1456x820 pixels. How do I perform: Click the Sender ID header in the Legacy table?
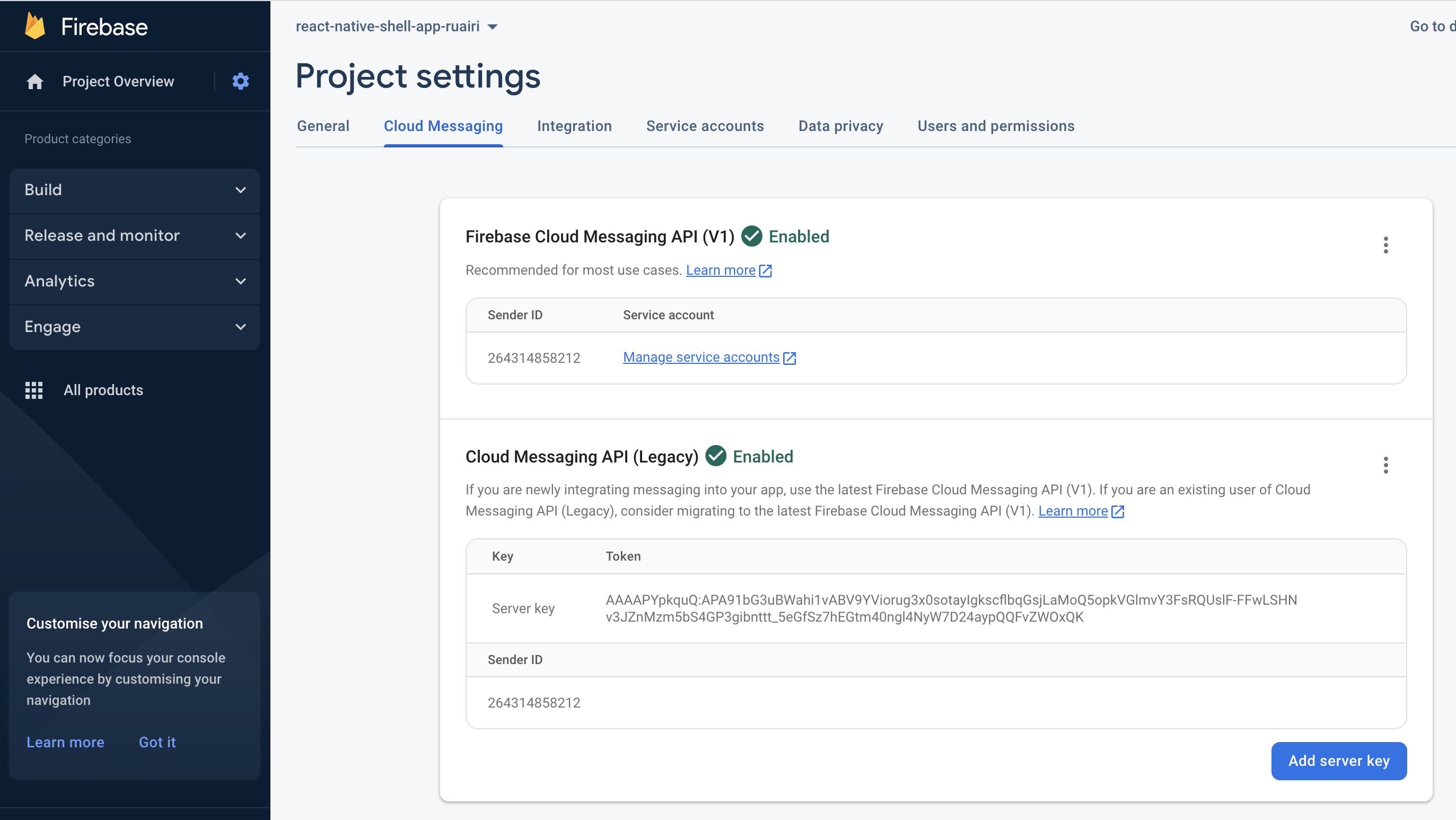[515, 660]
